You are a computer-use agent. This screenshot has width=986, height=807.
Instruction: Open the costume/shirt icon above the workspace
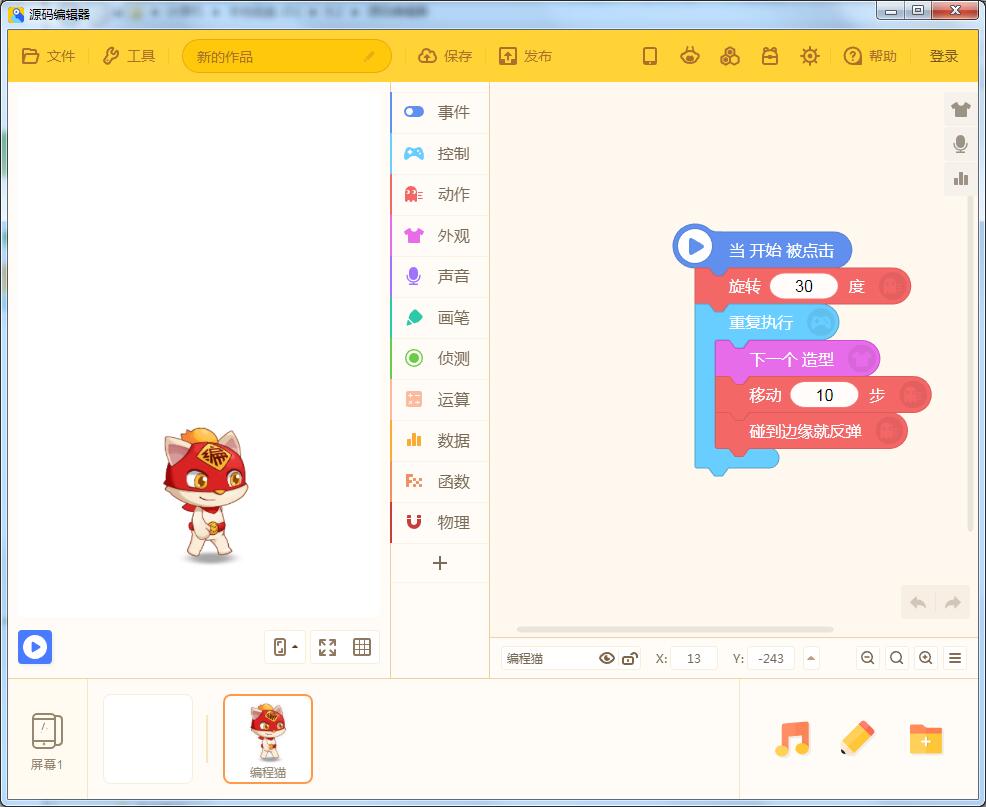(960, 109)
